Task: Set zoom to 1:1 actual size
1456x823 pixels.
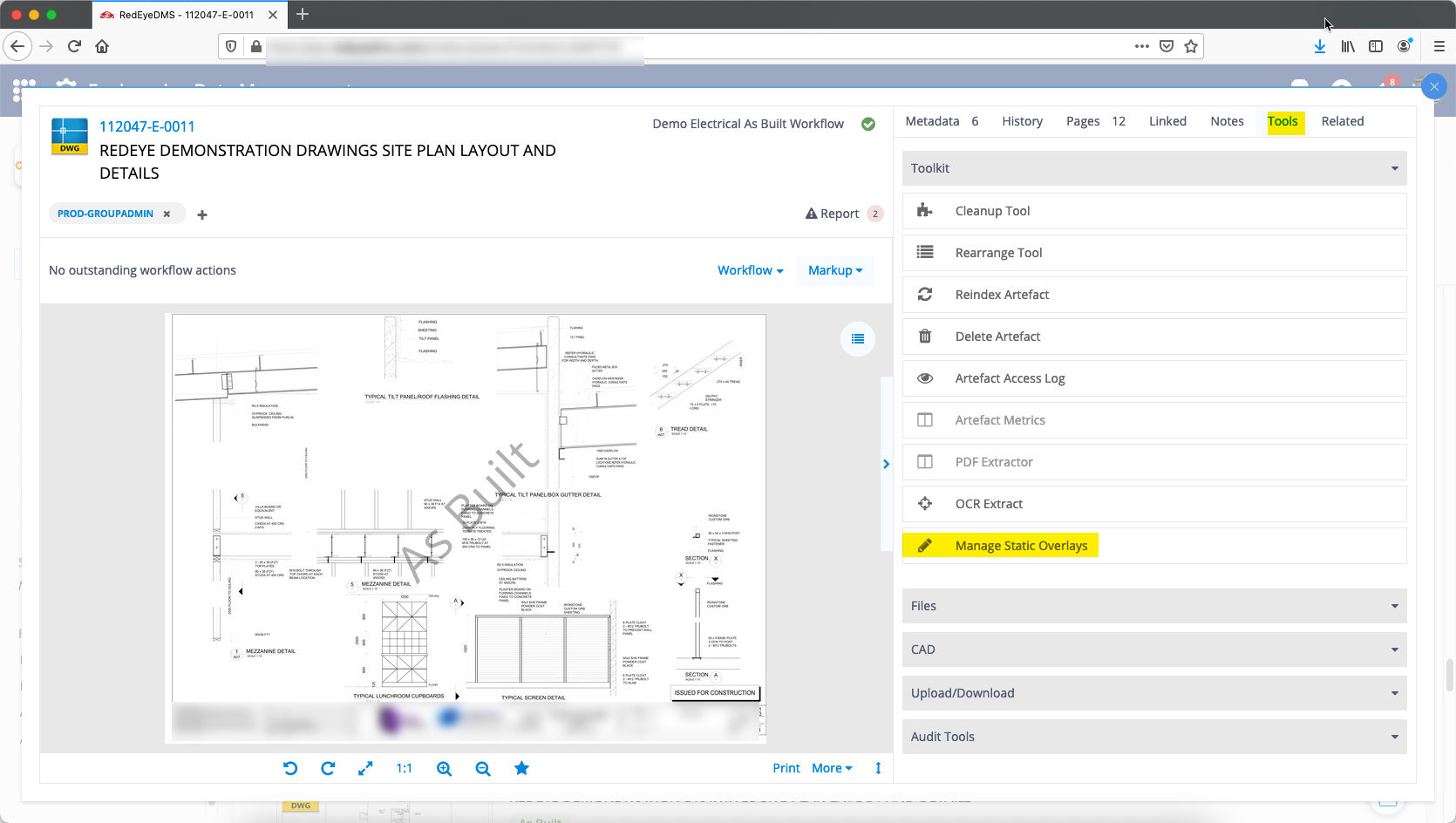Action: (x=404, y=768)
